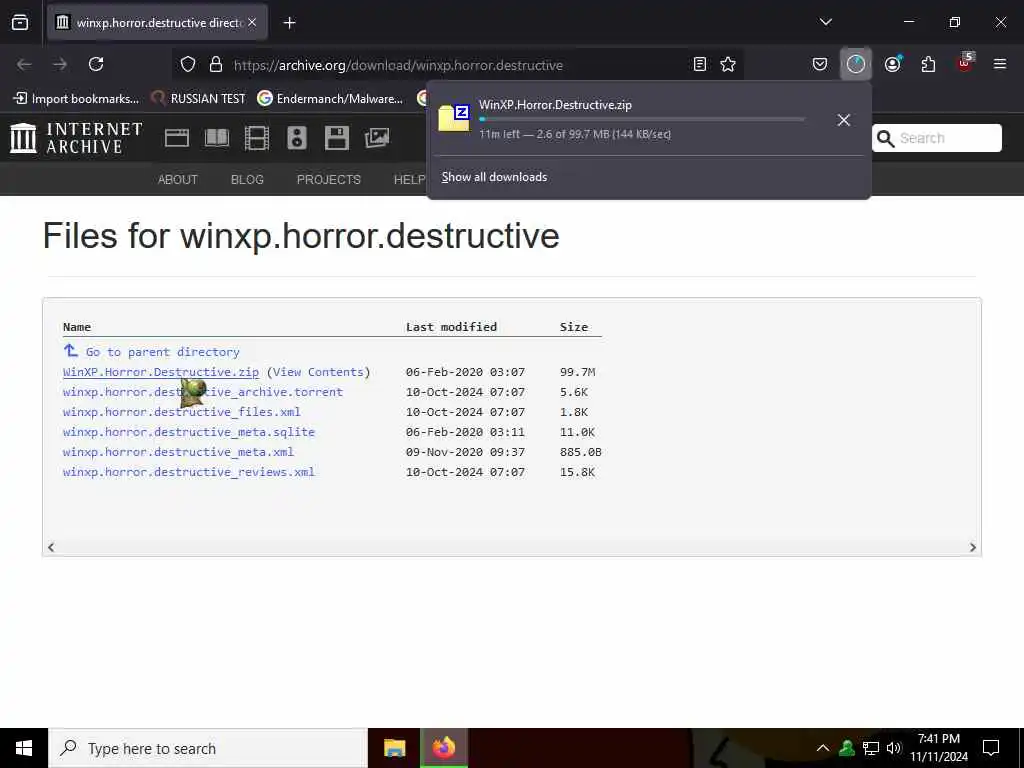Open Endermanch/Malware... bookmark
The width and height of the screenshot is (1024, 768).
pos(330,99)
